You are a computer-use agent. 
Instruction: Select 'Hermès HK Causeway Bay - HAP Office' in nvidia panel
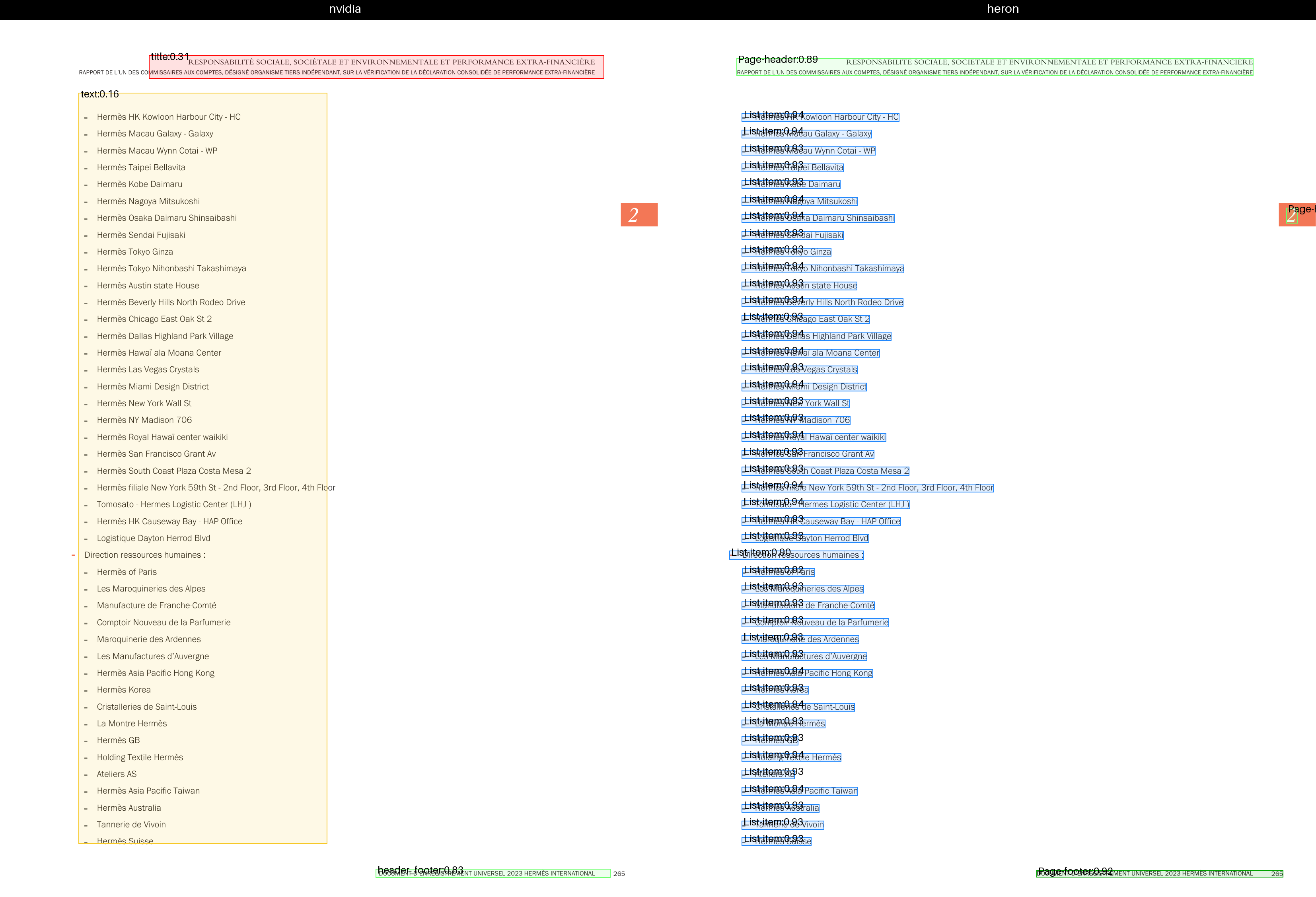169,521
